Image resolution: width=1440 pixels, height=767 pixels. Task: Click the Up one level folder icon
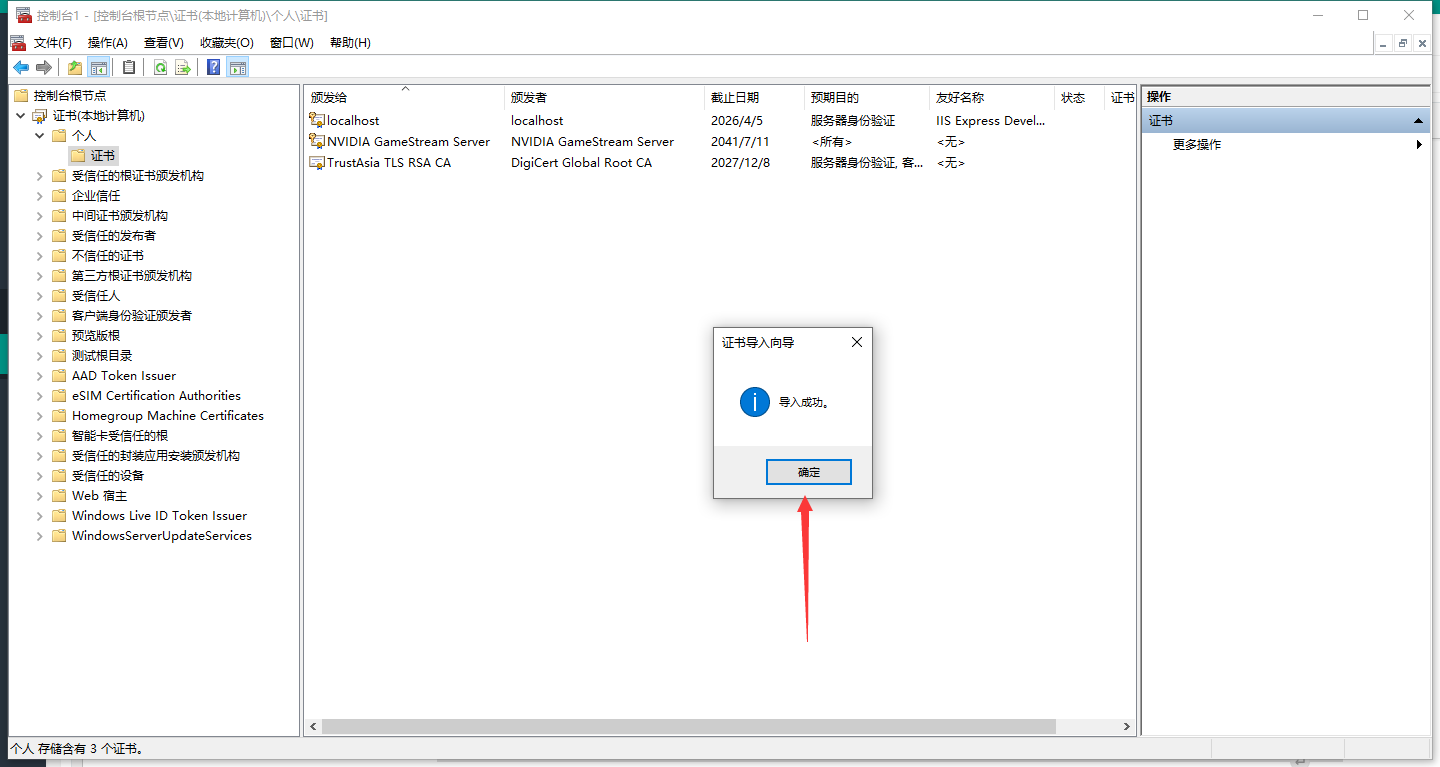pos(75,67)
